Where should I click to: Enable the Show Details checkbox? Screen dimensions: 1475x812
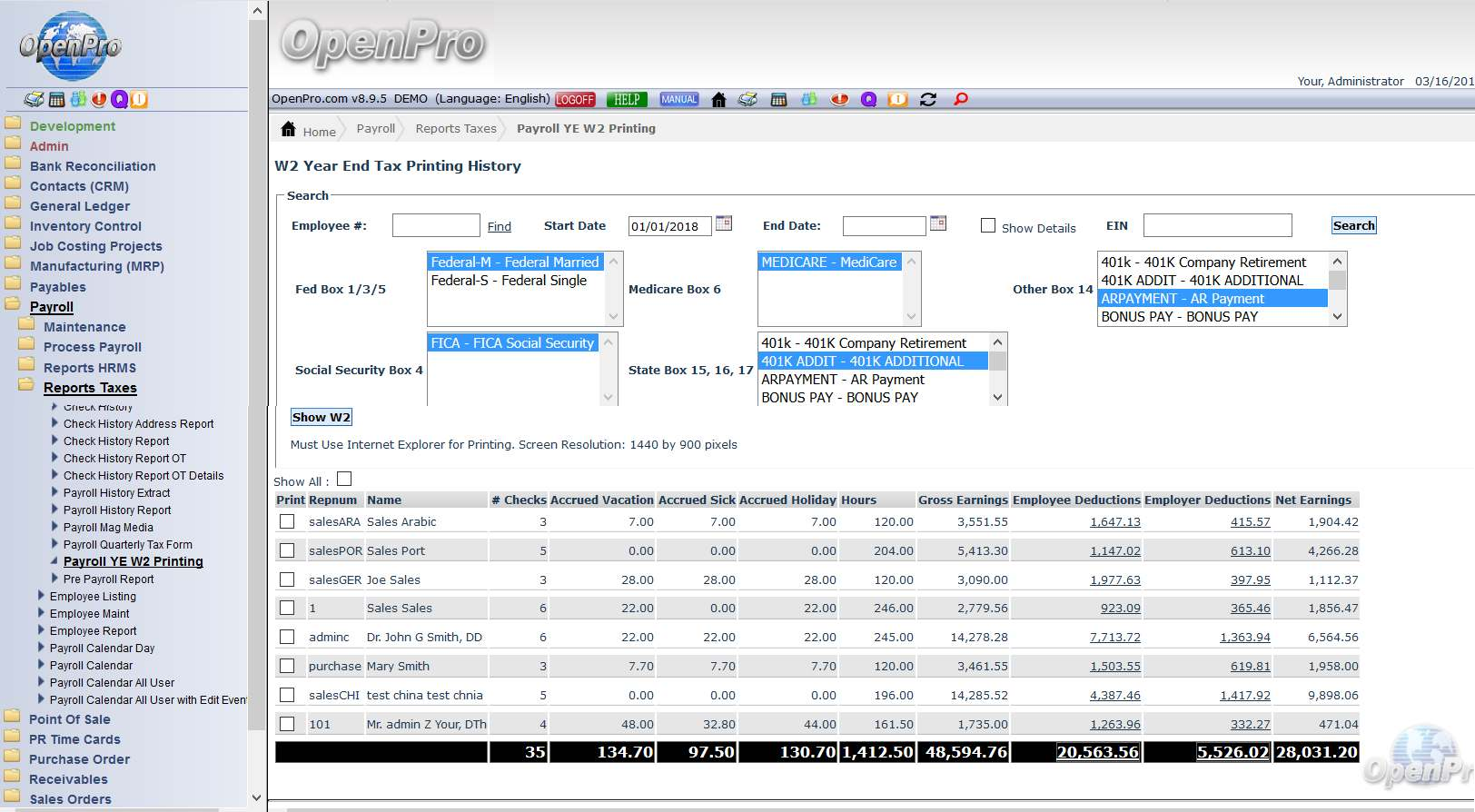pos(988,225)
